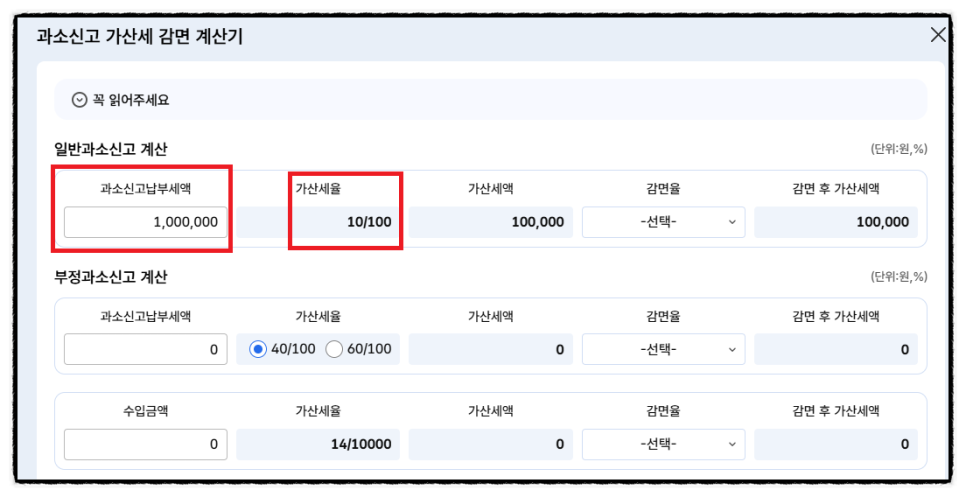Click the 가산세액 value 100,000 field

pyautogui.click(x=491, y=222)
